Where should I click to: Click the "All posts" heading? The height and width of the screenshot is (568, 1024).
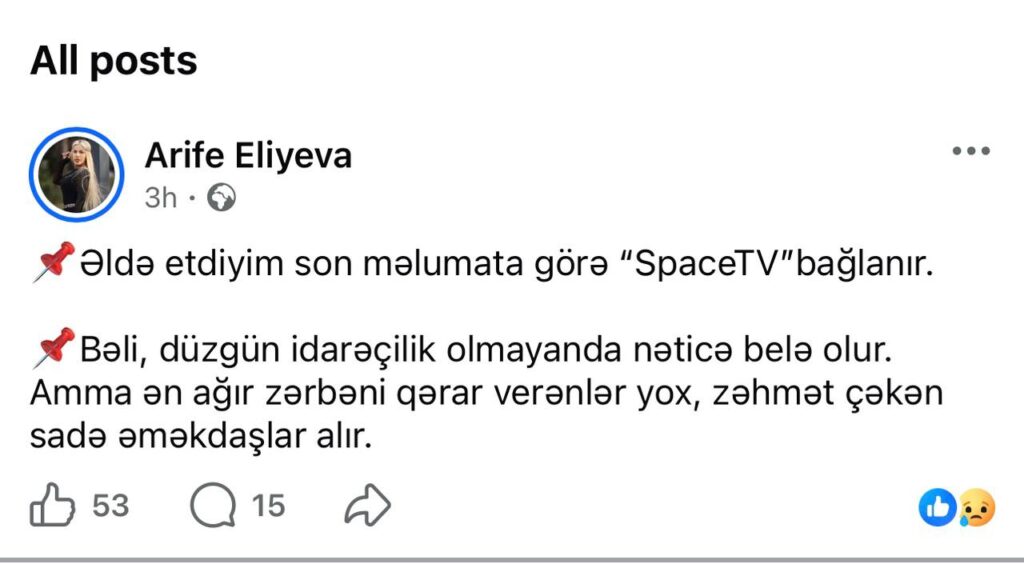(113, 62)
